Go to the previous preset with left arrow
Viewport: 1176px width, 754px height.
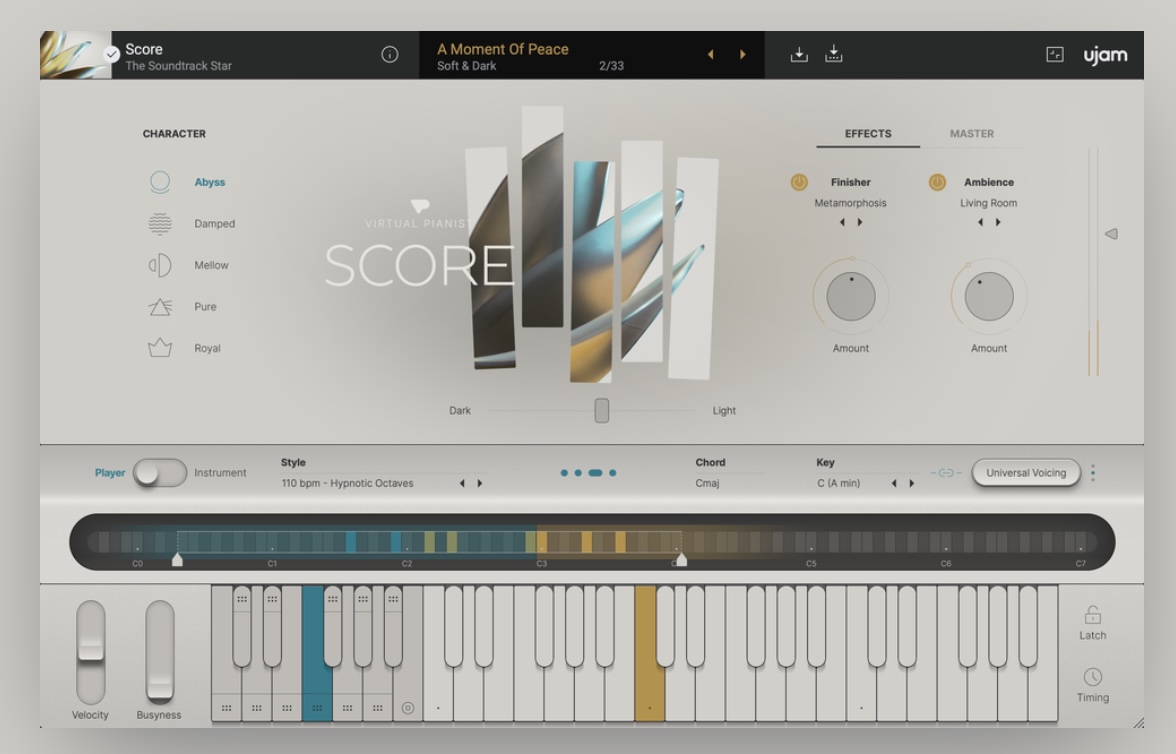coord(710,55)
